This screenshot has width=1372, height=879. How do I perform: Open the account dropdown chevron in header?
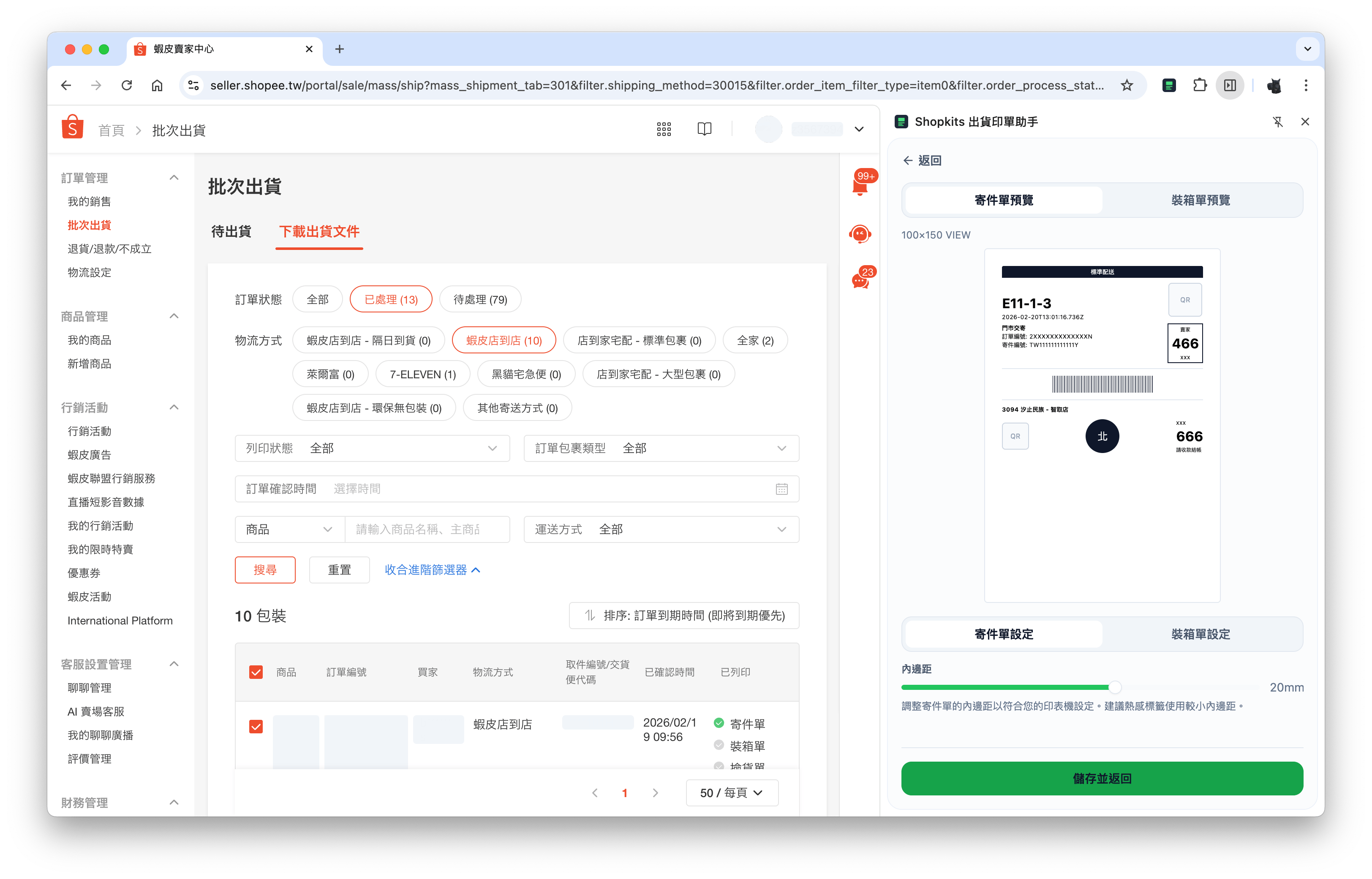859,130
